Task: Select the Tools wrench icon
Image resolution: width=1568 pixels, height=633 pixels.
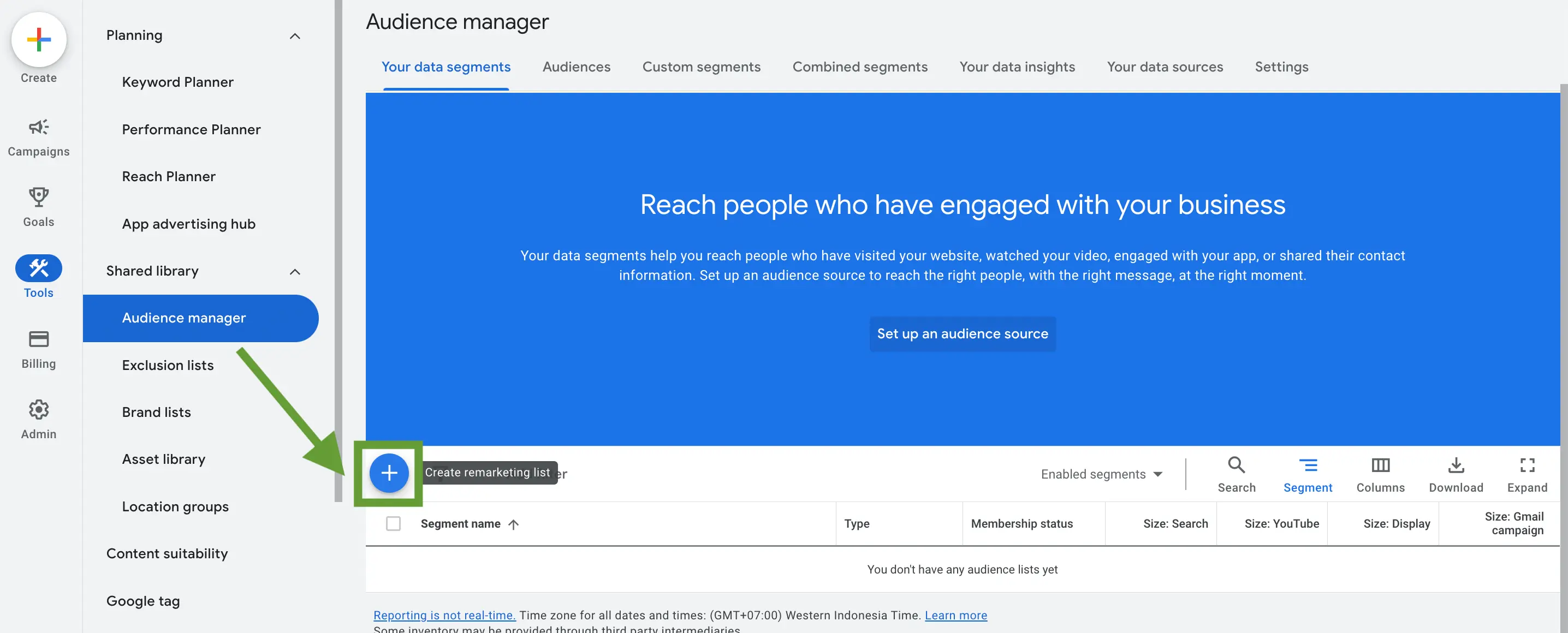Action: click(38, 268)
